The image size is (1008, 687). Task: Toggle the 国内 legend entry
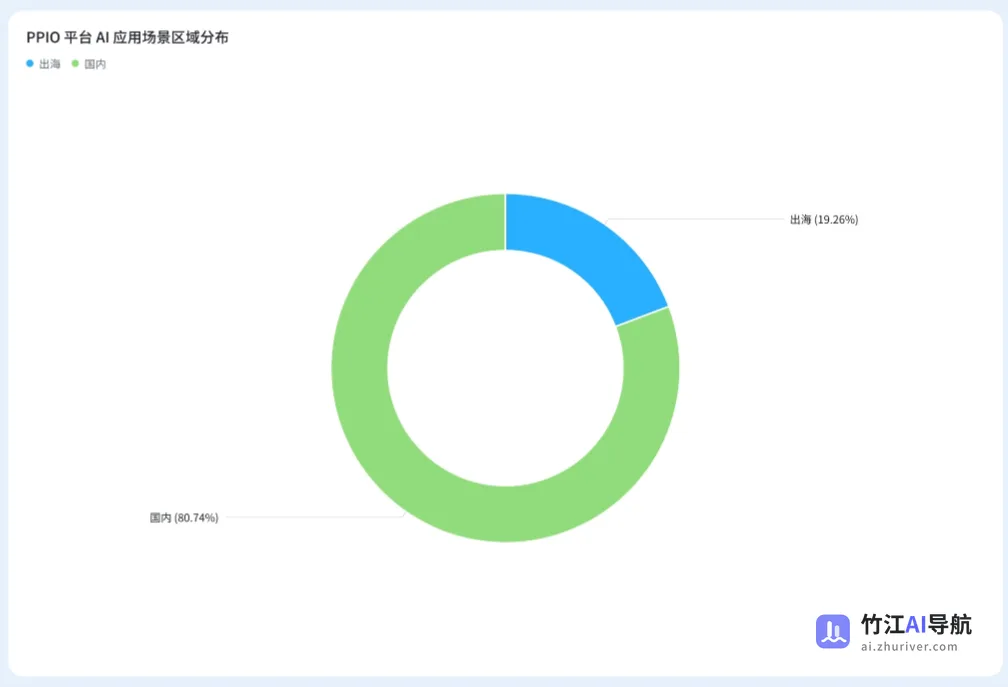pos(89,64)
